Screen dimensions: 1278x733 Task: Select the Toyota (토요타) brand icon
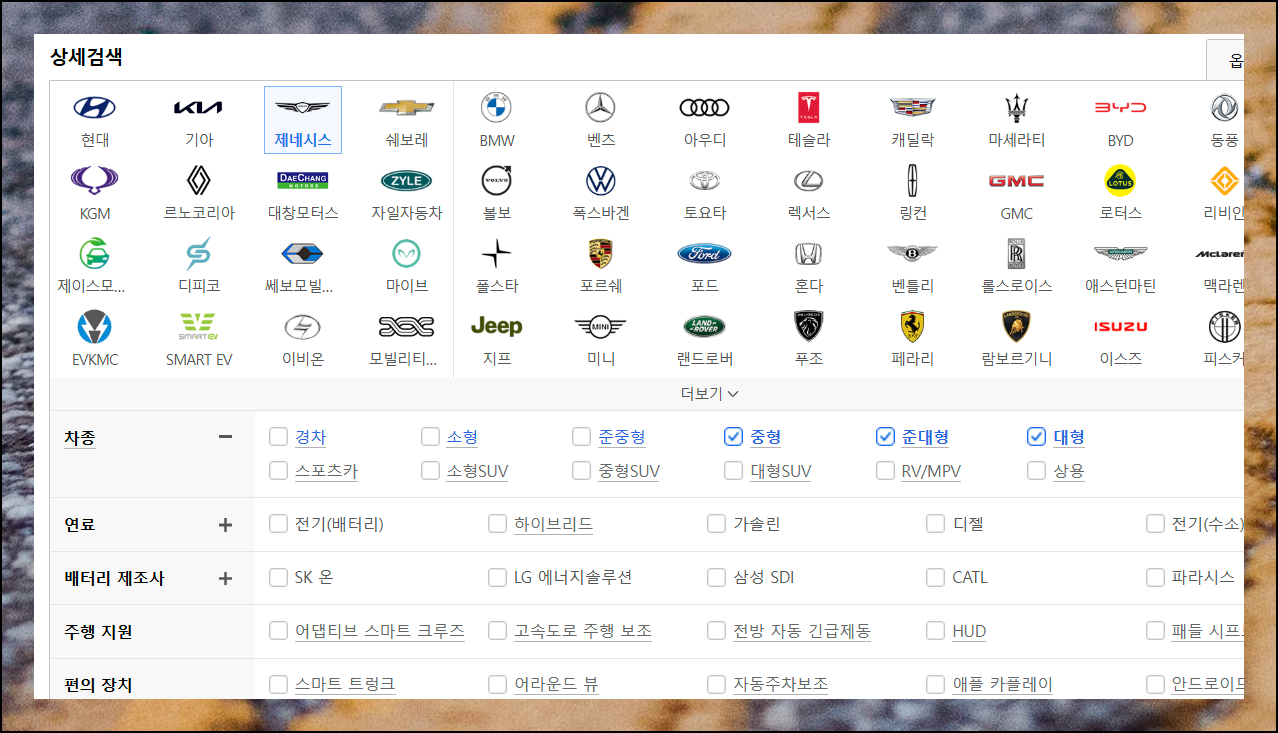coord(705,181)
